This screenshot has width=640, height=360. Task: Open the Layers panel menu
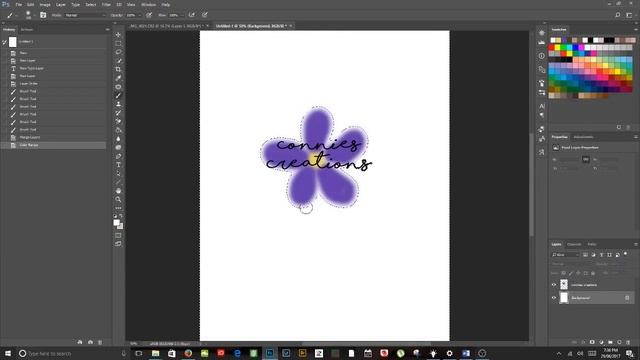tap(636, 244)
